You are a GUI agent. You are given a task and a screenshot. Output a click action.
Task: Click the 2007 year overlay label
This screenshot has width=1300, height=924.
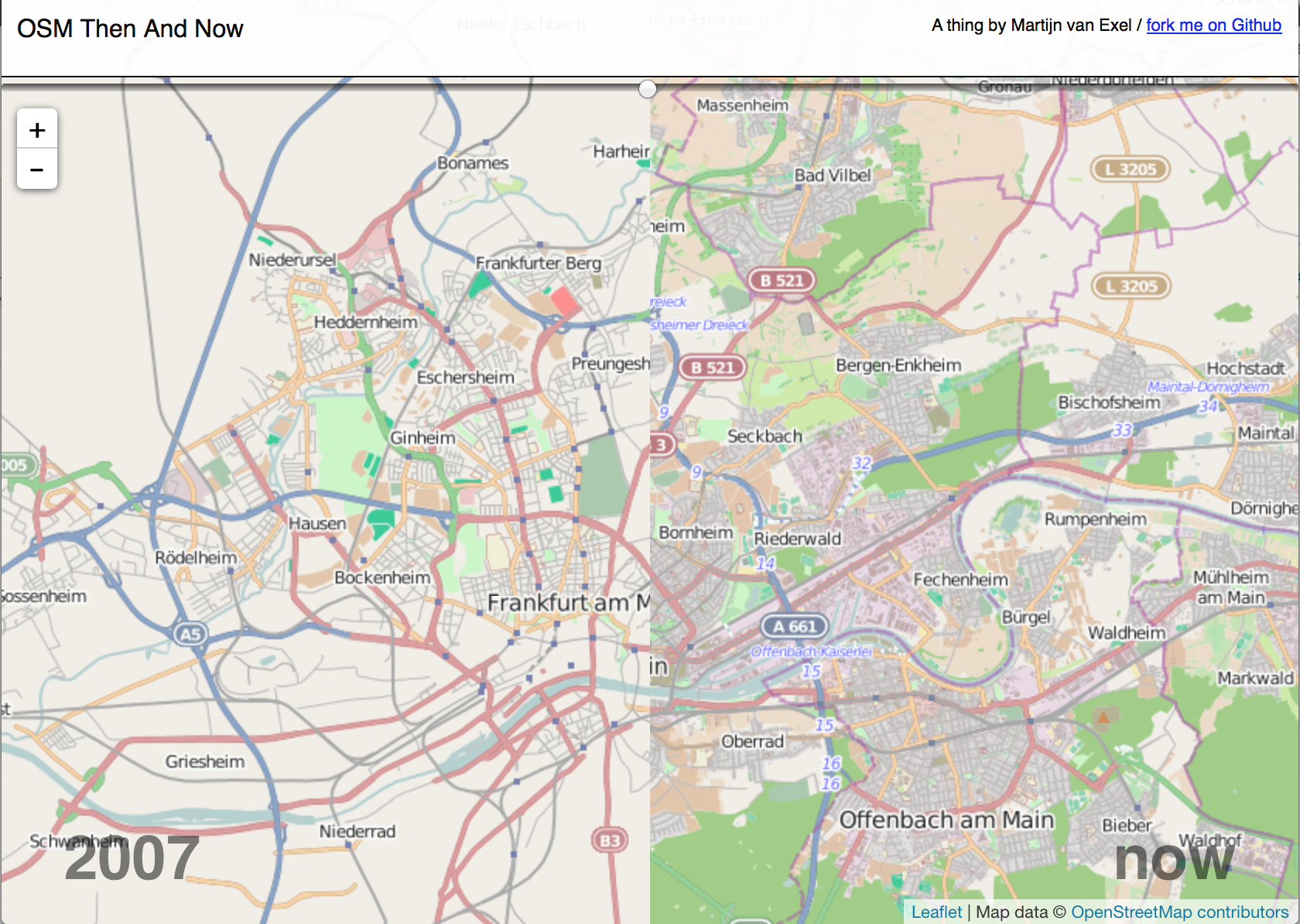tap(132, 857)
